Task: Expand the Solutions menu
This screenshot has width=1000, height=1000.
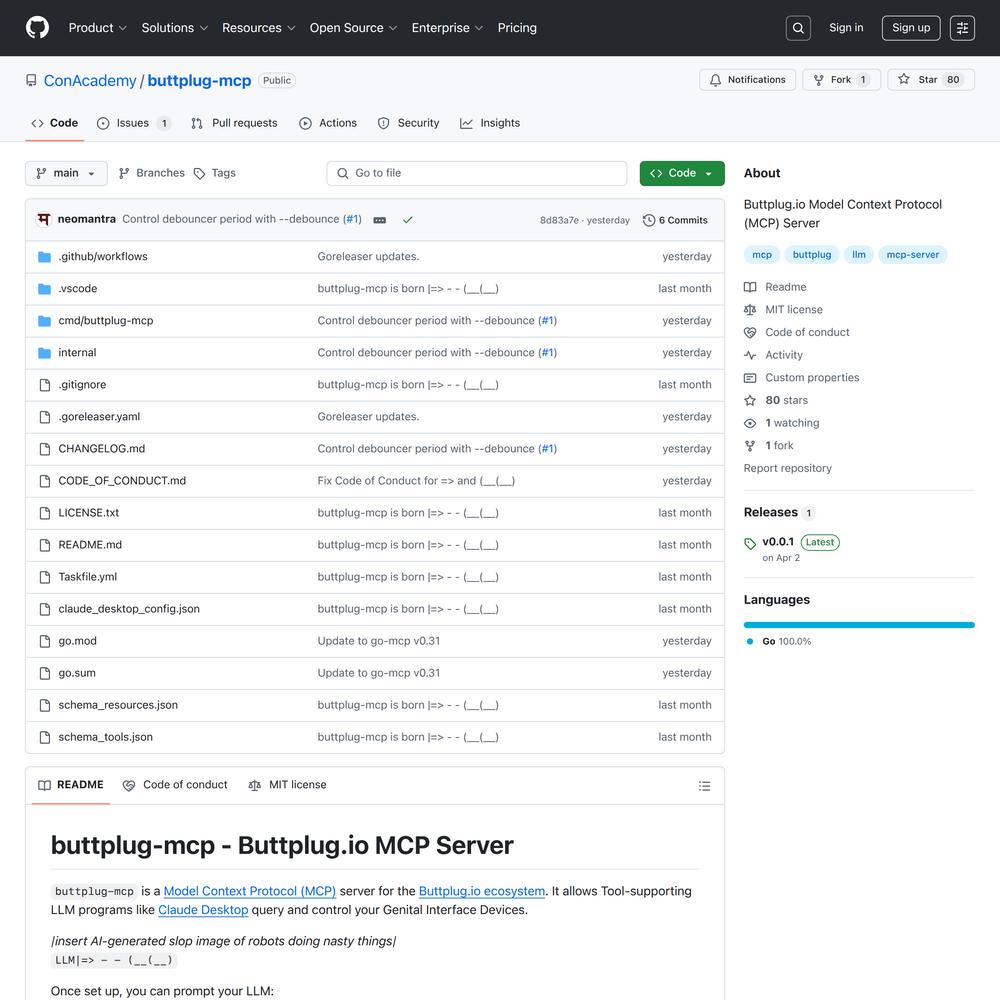Action: 175,28
